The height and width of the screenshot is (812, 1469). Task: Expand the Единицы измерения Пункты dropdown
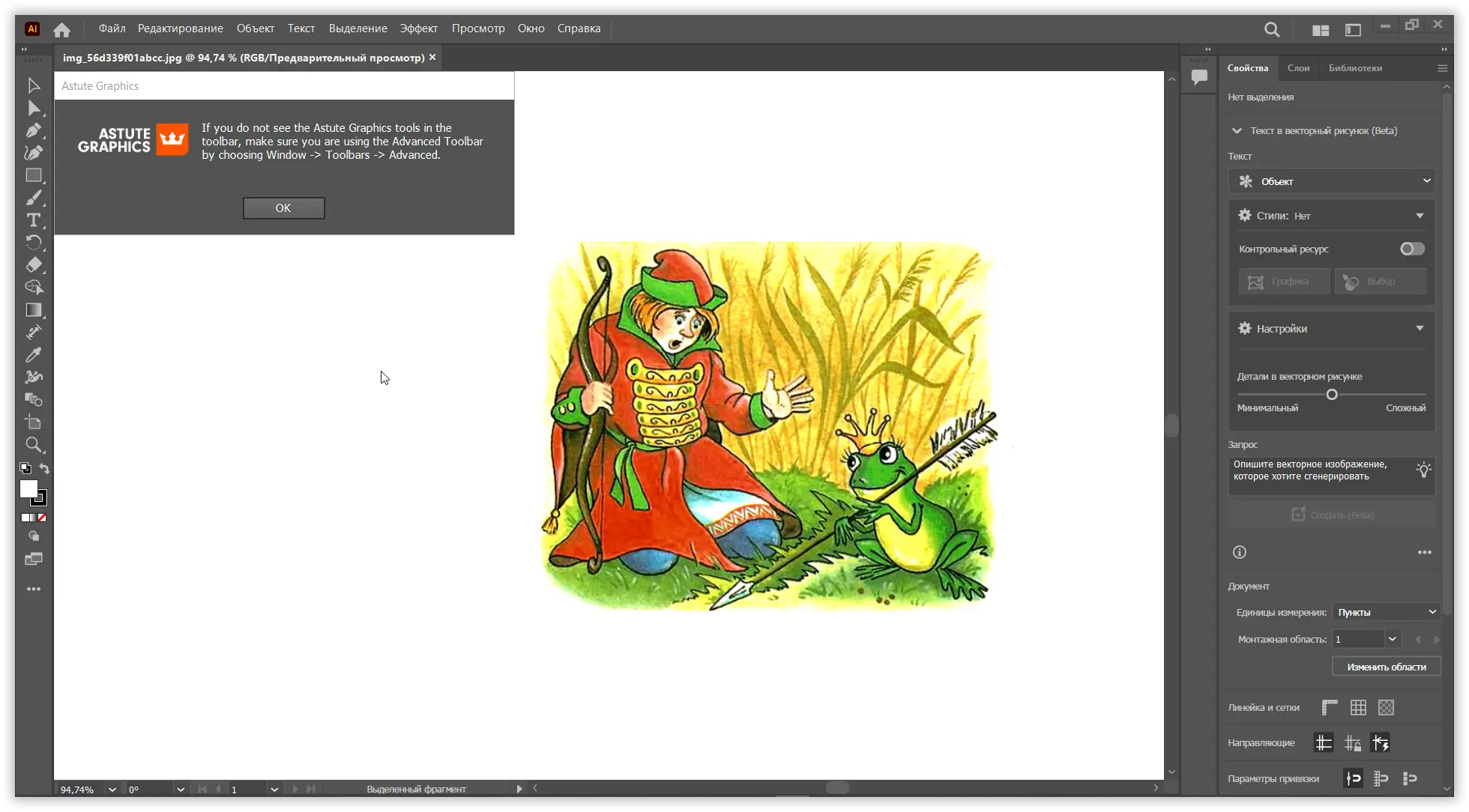coord(1387,612)
